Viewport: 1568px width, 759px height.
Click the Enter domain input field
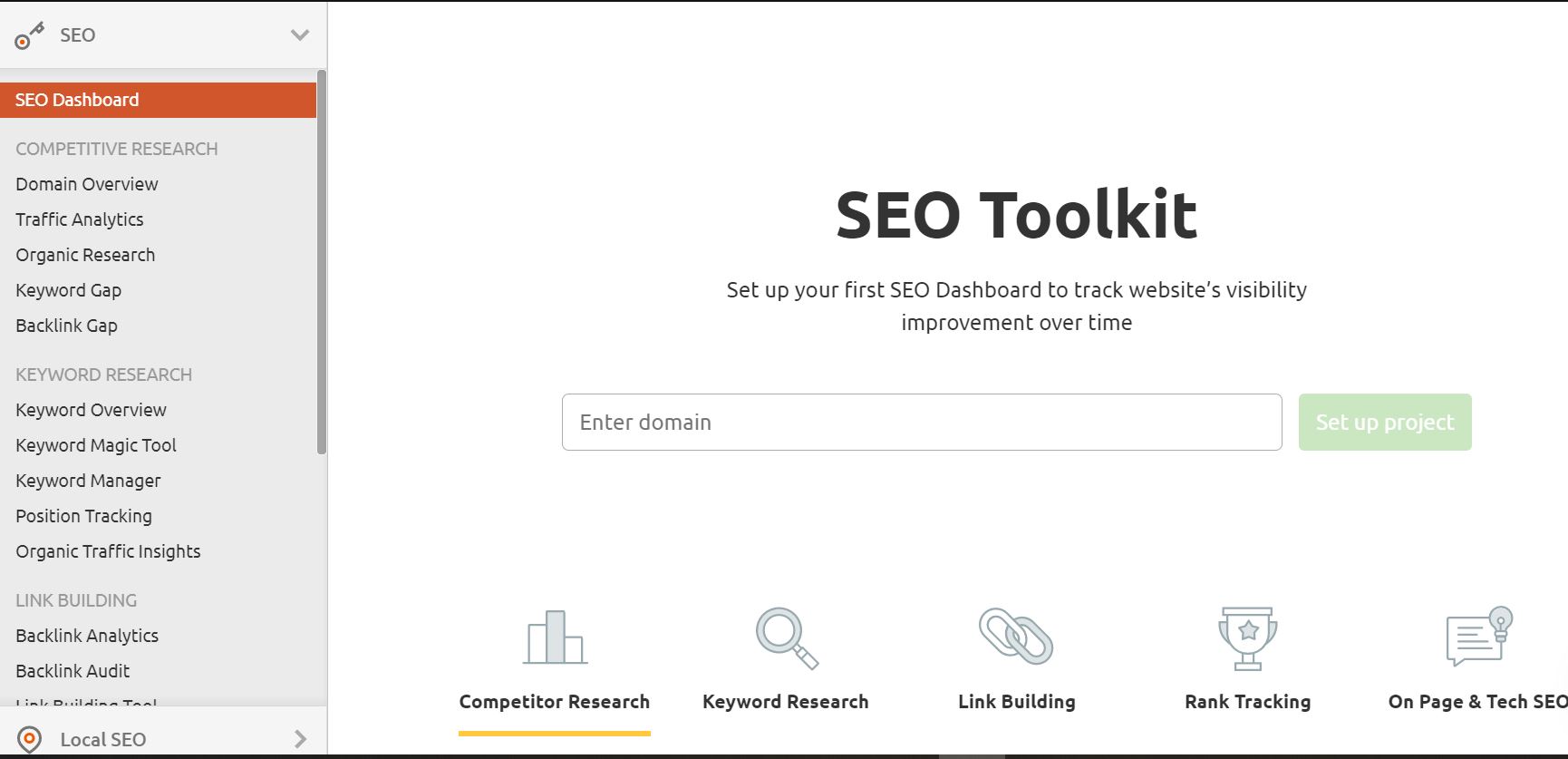(922, 422)
